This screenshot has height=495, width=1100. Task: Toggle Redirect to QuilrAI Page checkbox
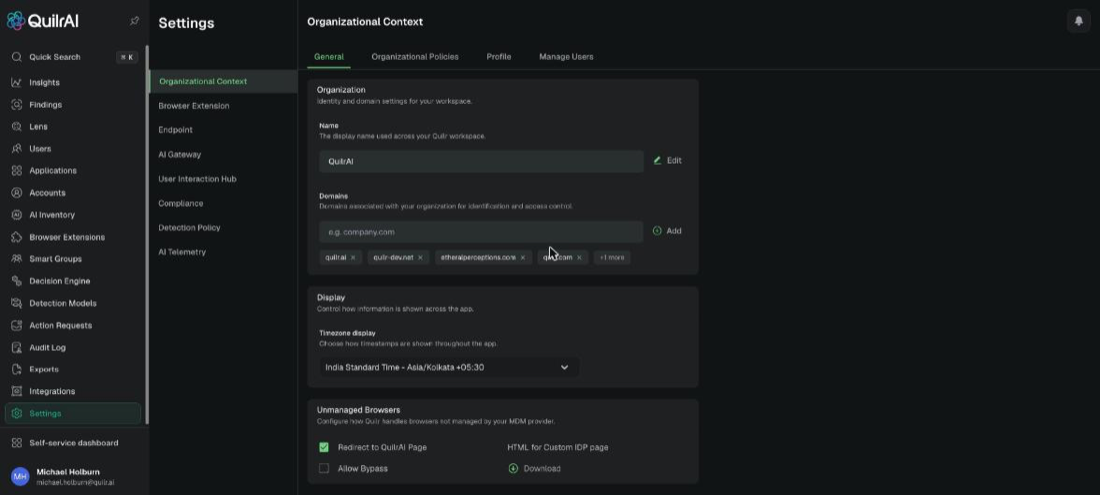coord(324,447)
